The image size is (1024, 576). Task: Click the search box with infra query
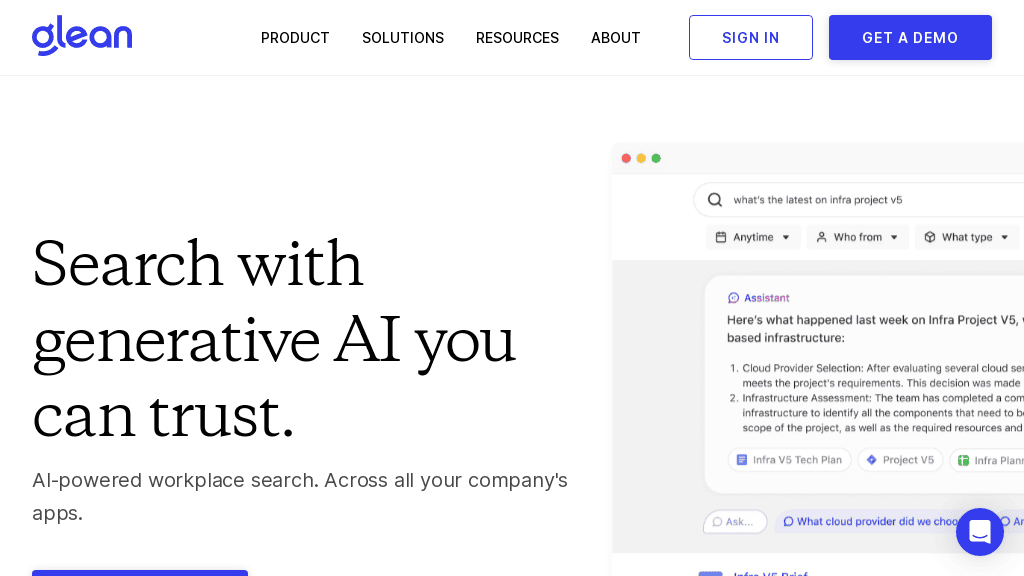[x=860, y=200]
